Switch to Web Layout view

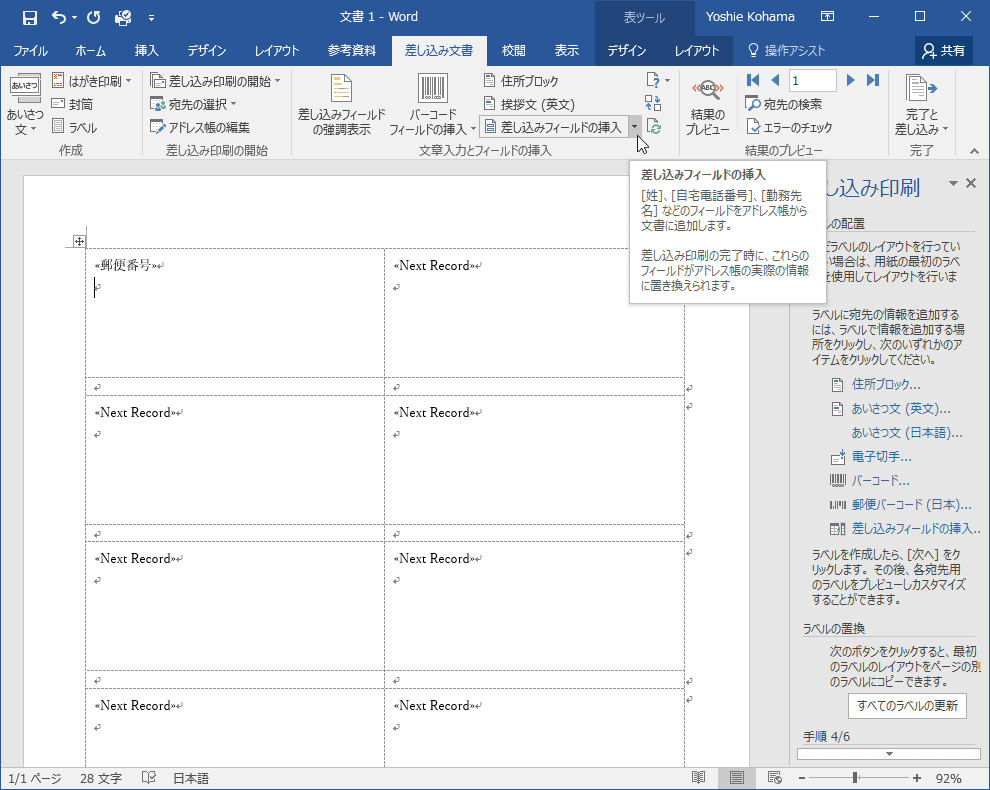[775, 778]
